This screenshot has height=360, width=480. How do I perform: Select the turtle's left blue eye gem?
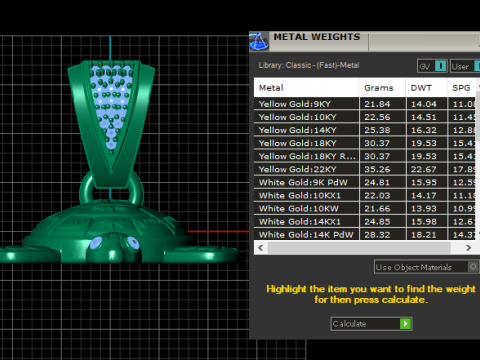click(97, 243)
